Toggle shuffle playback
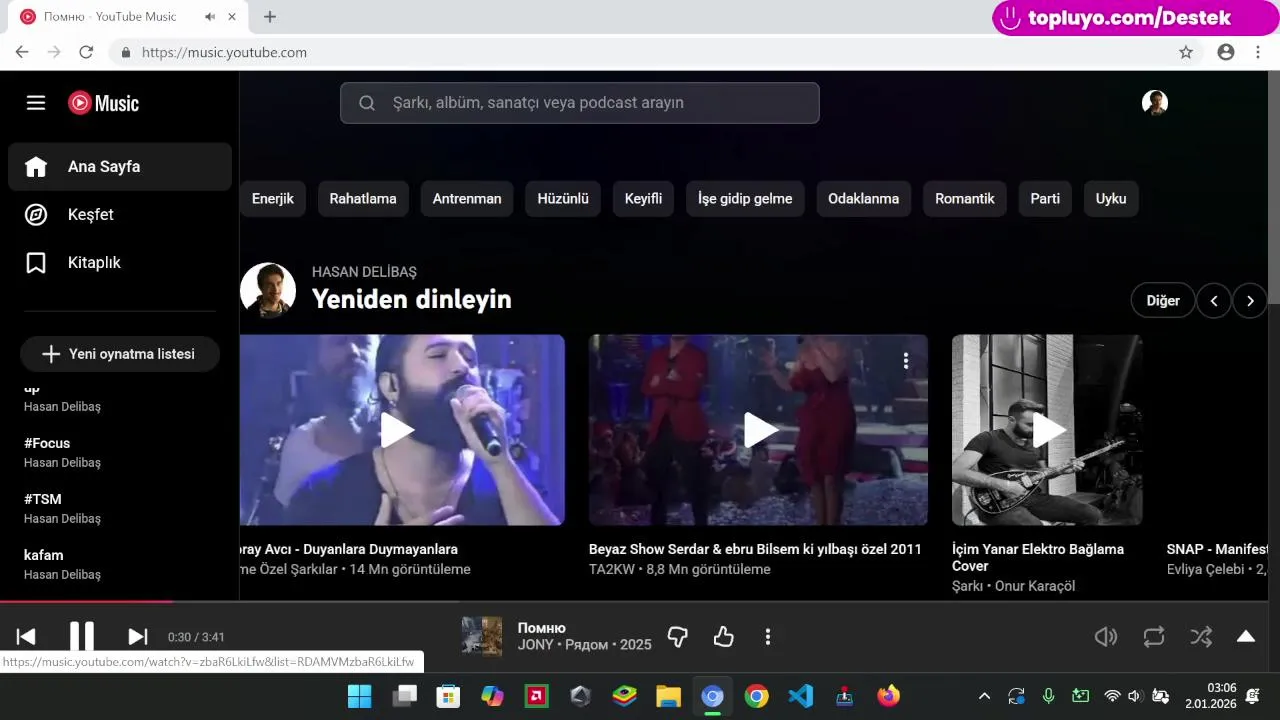1280x720 pixels. [x=1201, y=637]
